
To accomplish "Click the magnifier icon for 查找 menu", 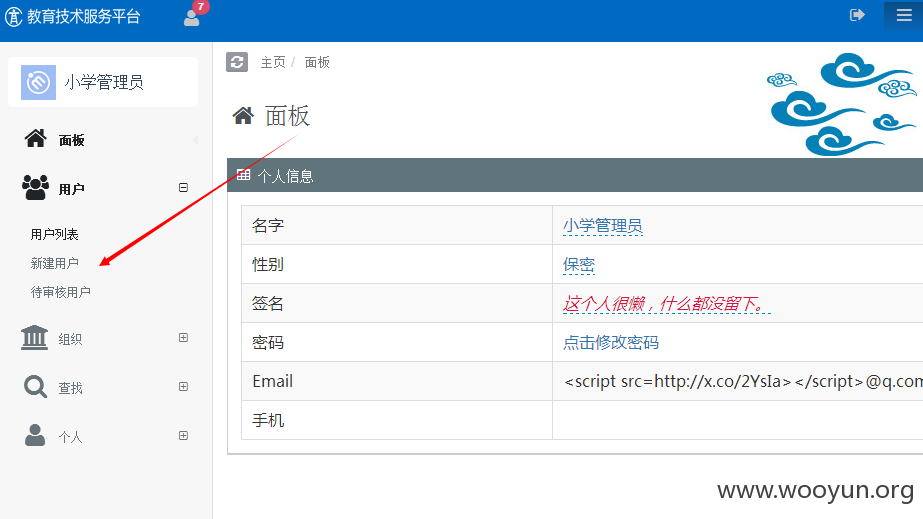I will tap(35, 387).
